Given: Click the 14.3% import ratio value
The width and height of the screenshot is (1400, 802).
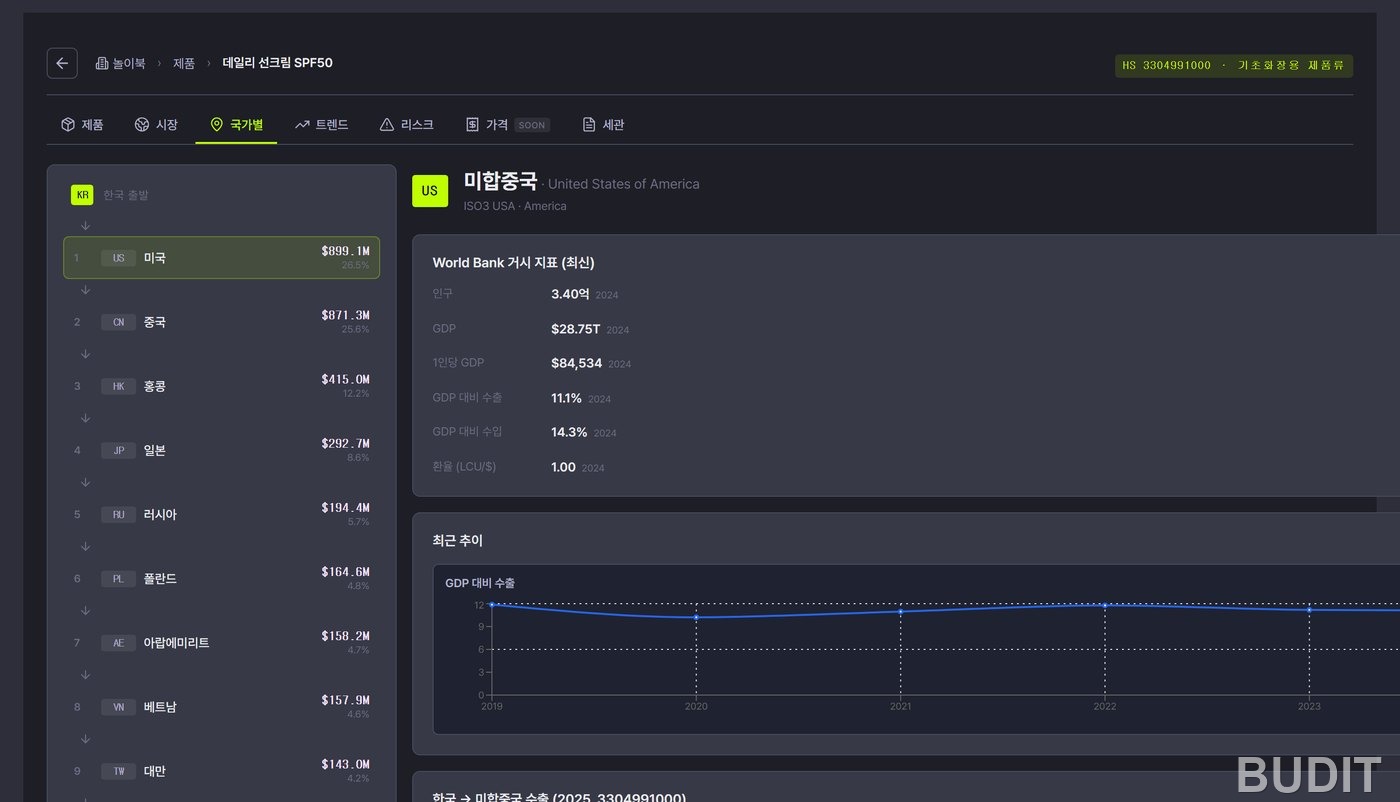Looking at the screenshot, I should tap(569, 432).
